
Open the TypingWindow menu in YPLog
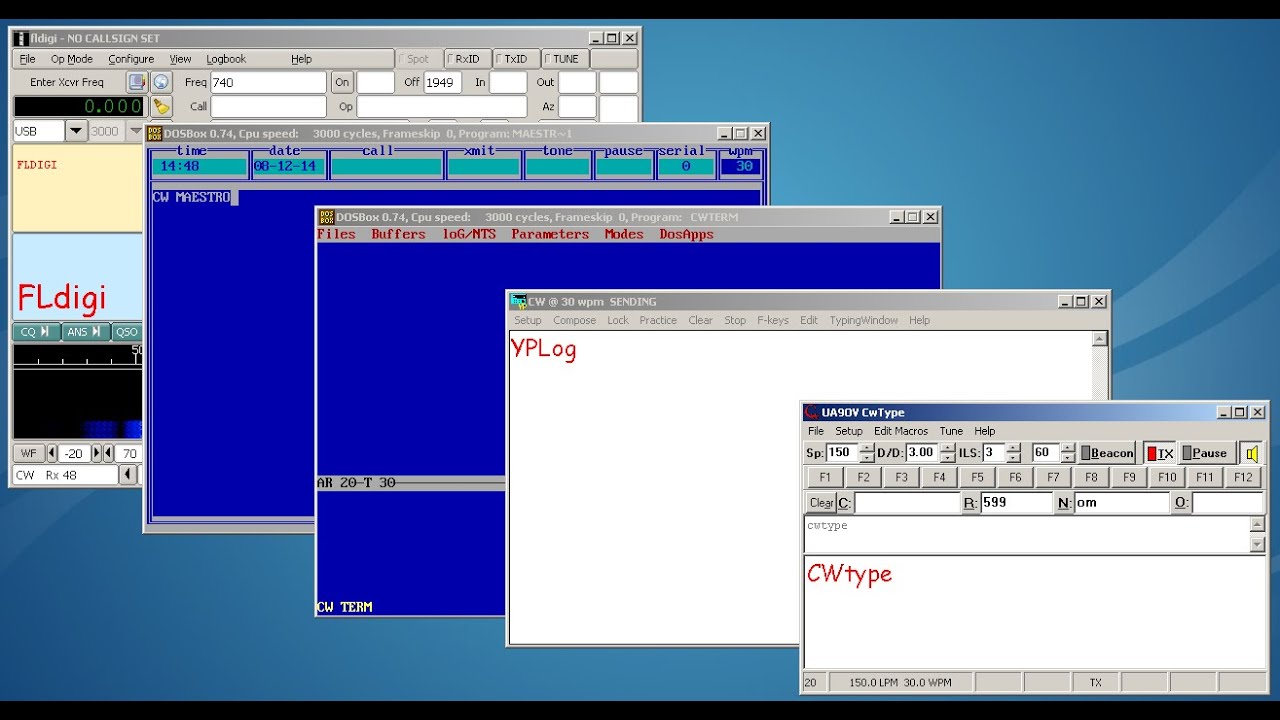(x=864, y=320)
